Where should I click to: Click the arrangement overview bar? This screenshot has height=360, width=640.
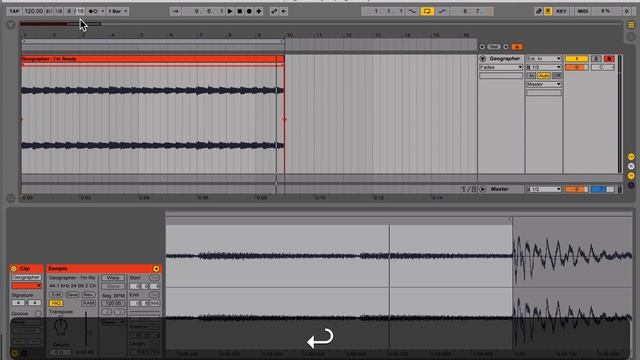pyautogui.click(x=320, y=24)
